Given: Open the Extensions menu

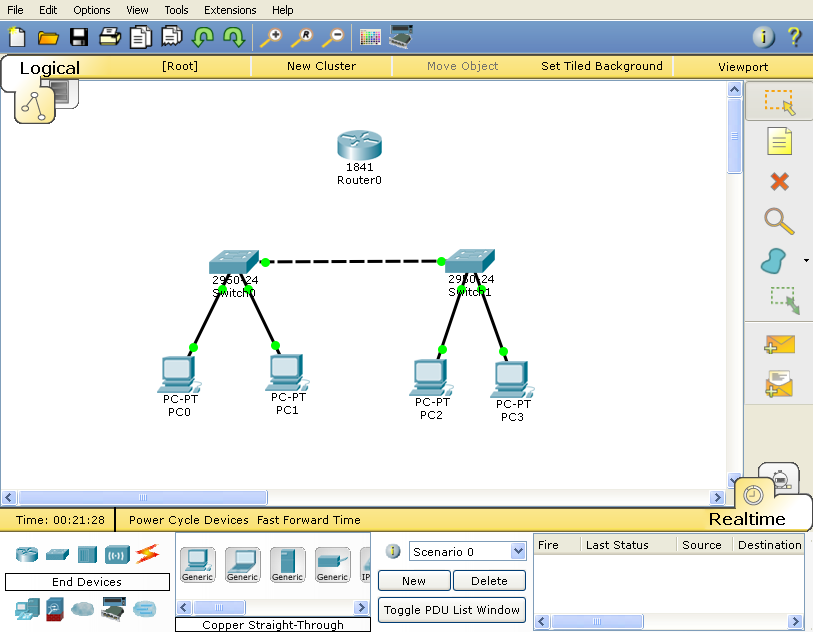Looking at the screenshot, I should [x=230, y=10].
